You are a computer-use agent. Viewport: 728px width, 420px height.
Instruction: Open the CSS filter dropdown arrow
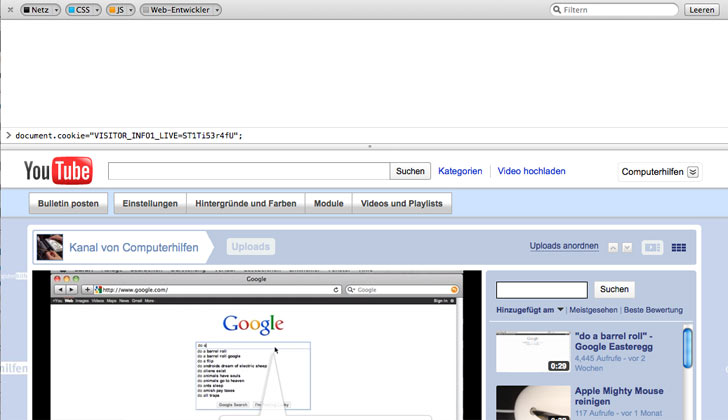[97, 10]
